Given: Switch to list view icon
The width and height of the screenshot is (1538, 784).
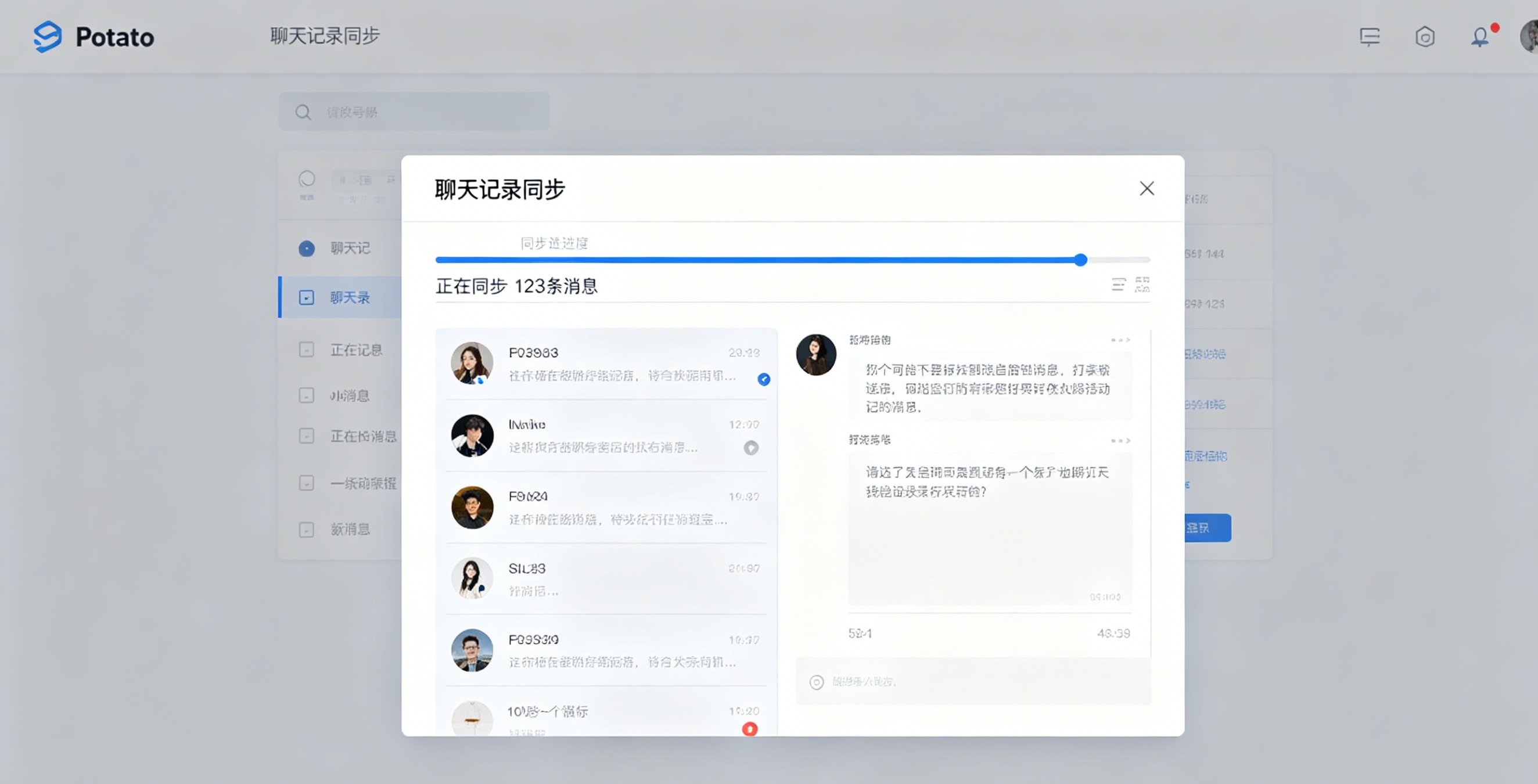Looking at the screenshot, I should click(1118, 284).
